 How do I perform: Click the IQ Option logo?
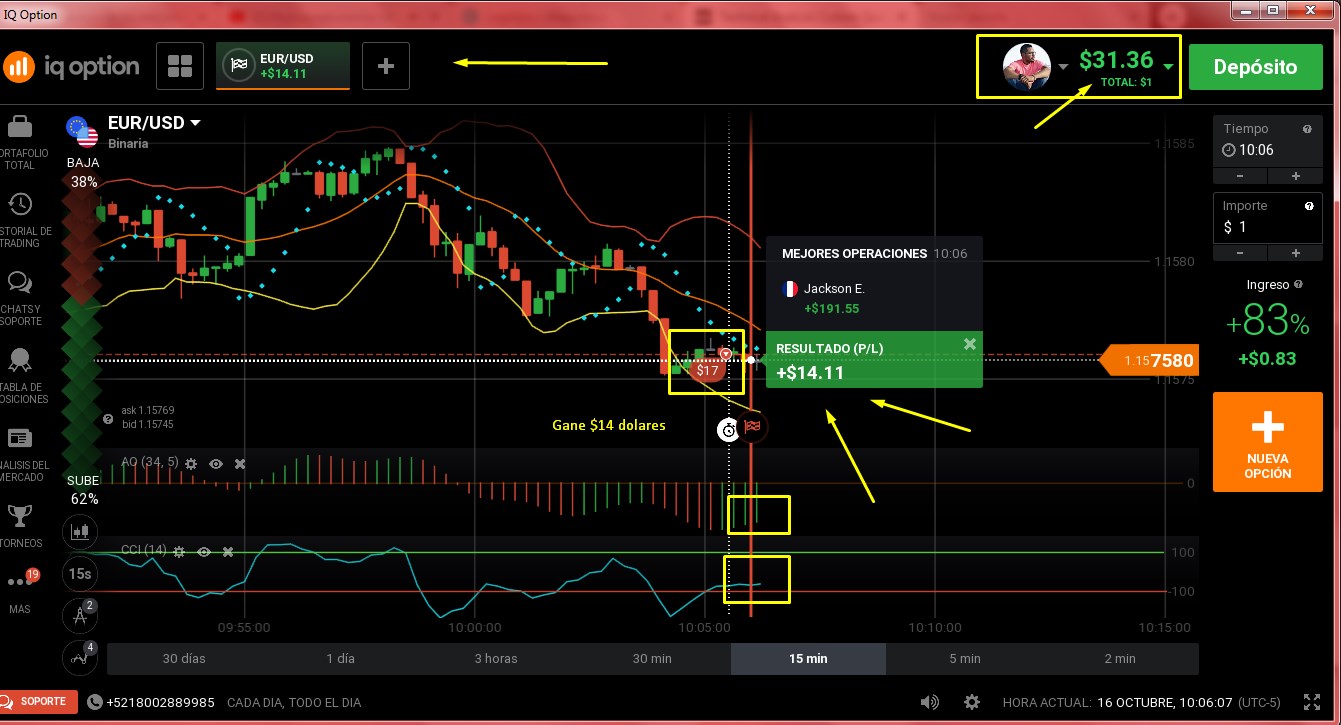tap(71, 66)
